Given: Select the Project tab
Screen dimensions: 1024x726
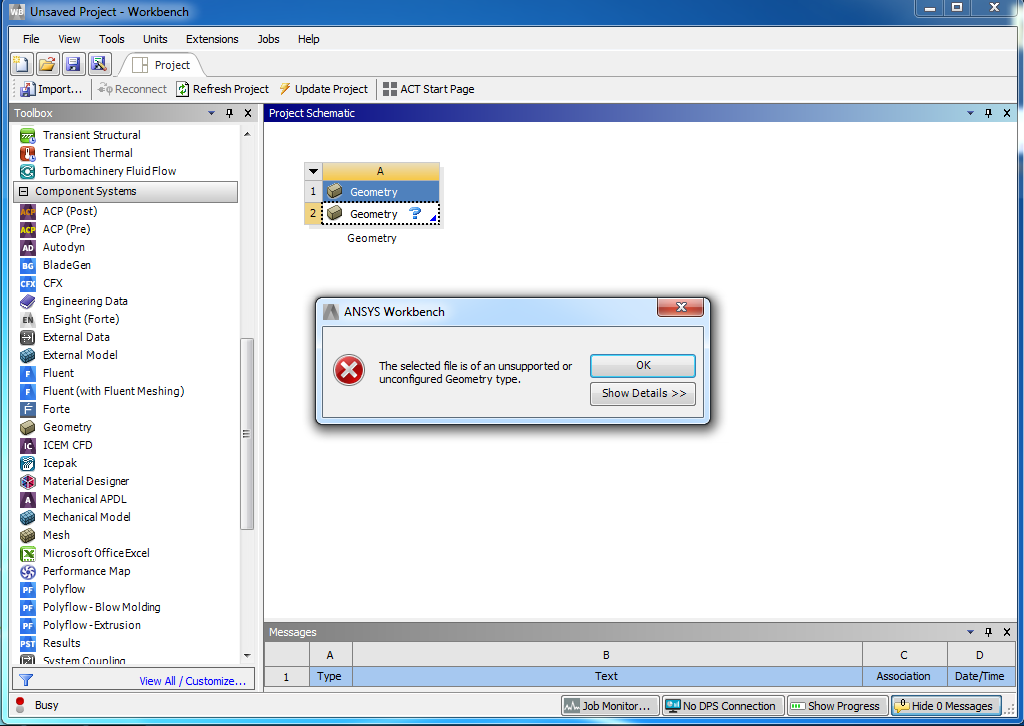Looking at the screenshot, I should pyautogui.click(x=161, y=65).
